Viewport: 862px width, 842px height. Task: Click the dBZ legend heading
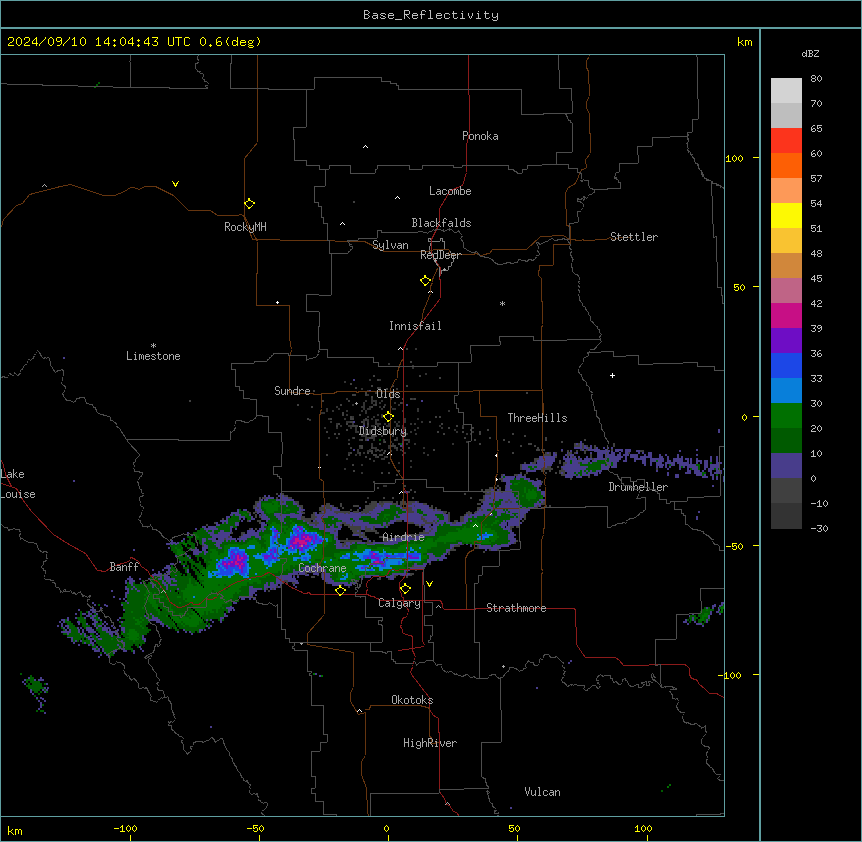pyautogui.click(x=810, y=53)
